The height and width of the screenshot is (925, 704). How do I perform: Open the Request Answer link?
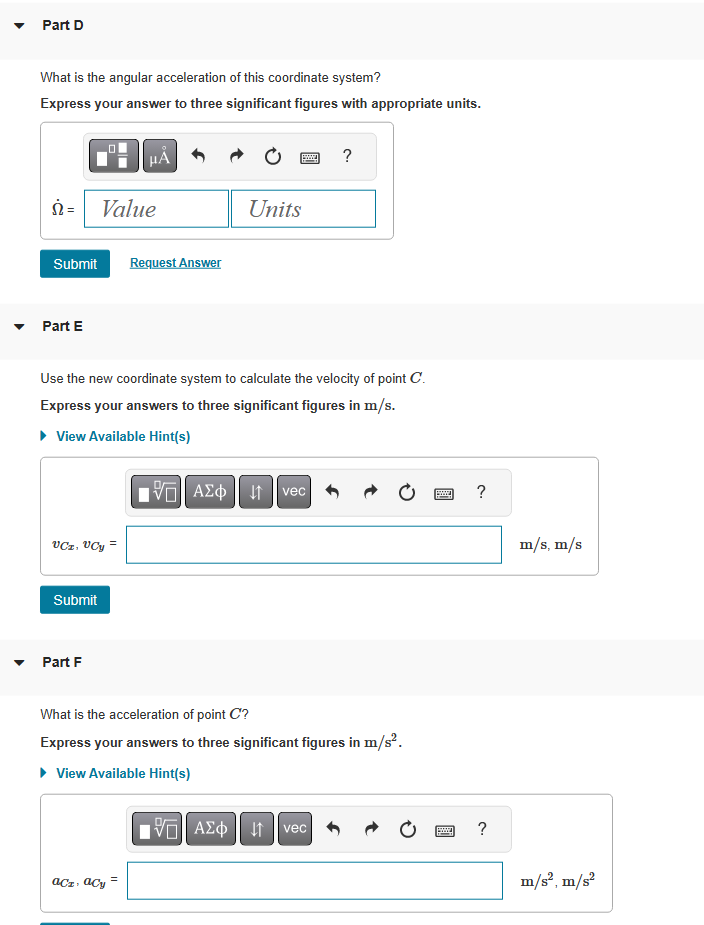pyautogui.click(x=175, y=262)
